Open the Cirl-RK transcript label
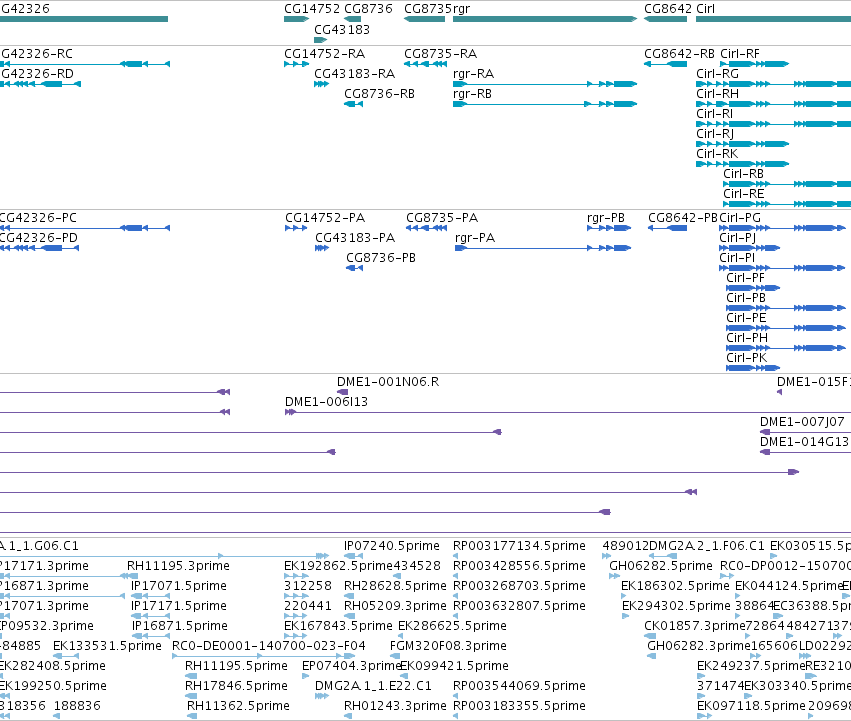This screenshot has width=851, height=721. pyautogui.click(x=717, y=154)
